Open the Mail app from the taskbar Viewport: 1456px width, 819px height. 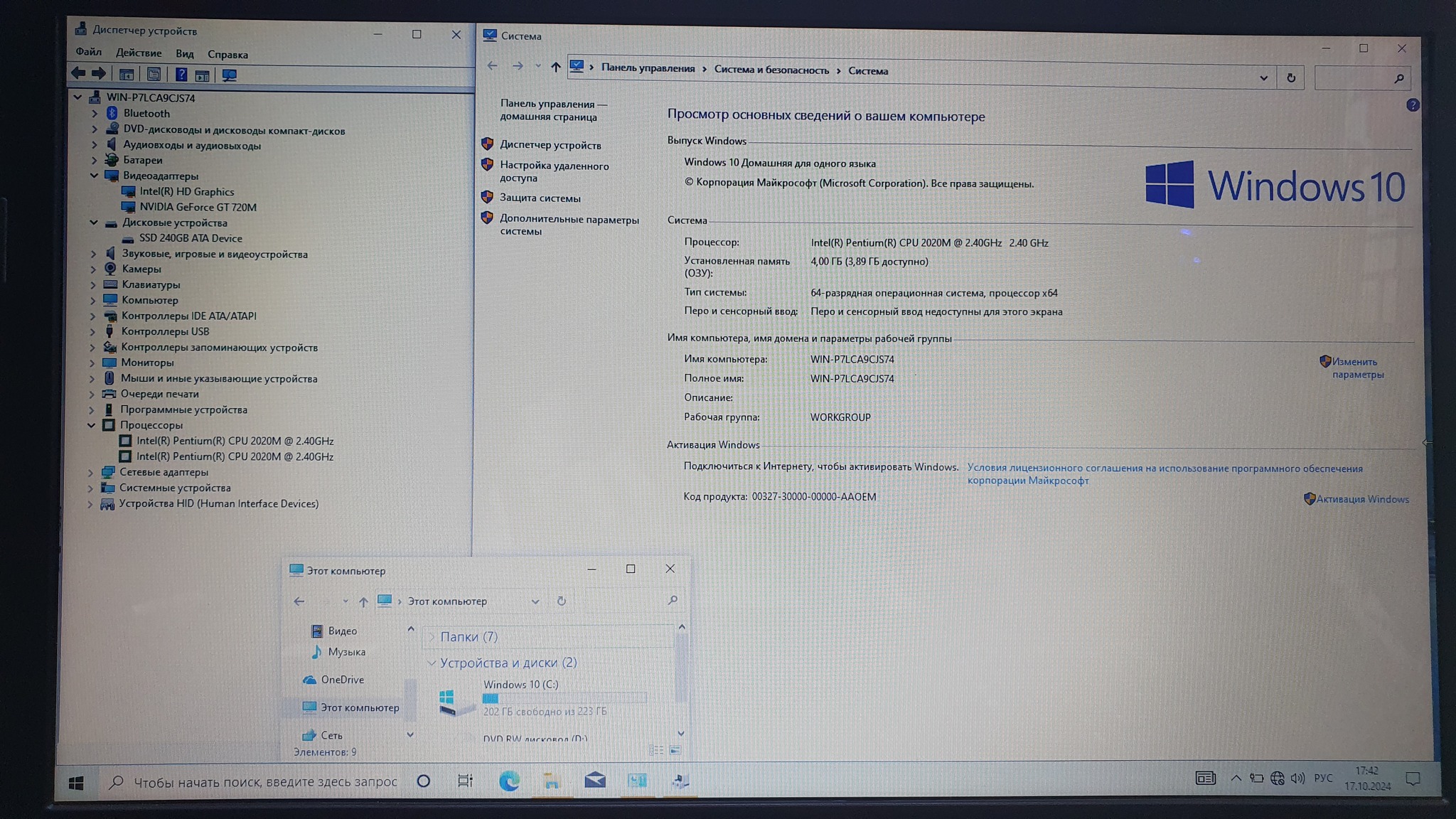(594, 781)
